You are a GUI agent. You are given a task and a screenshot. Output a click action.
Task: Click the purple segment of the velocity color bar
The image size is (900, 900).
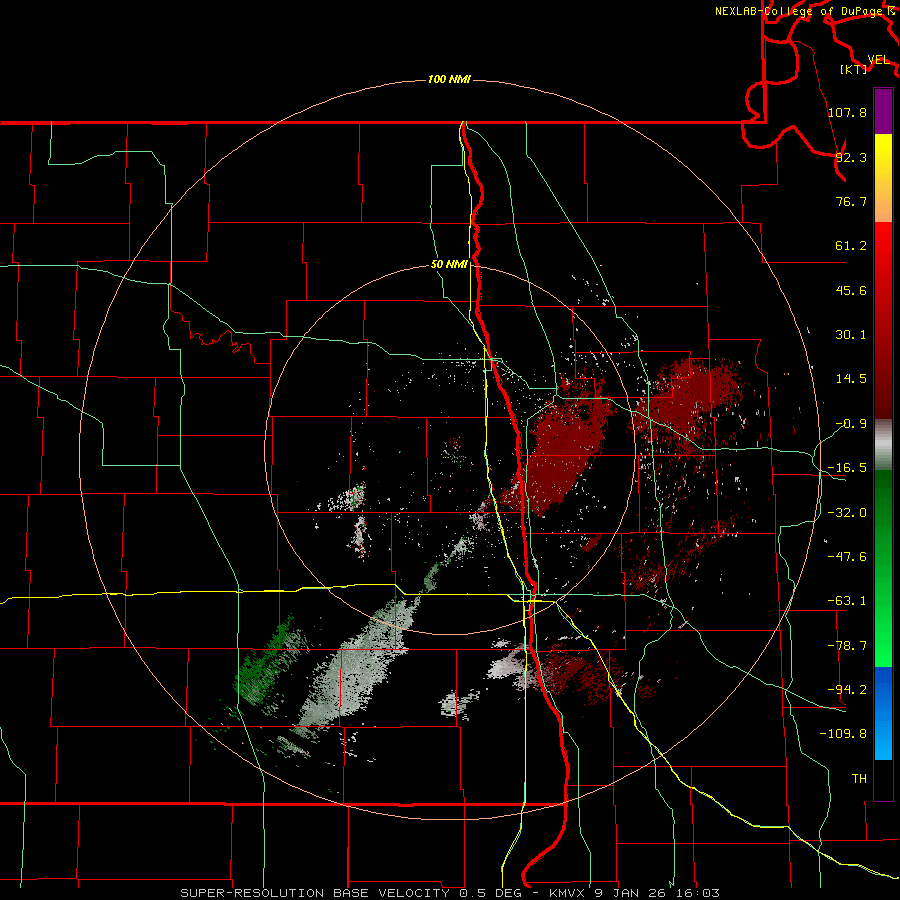click(x=883, y=111)
